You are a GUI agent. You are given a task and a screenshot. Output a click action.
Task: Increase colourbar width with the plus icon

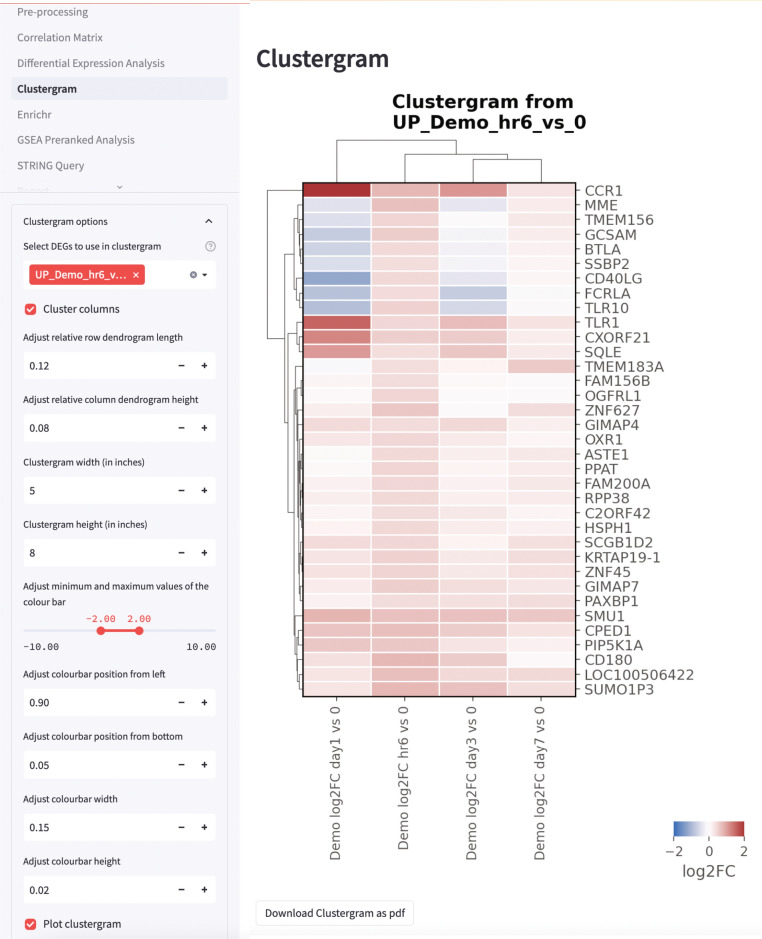(x=203, y=827)
